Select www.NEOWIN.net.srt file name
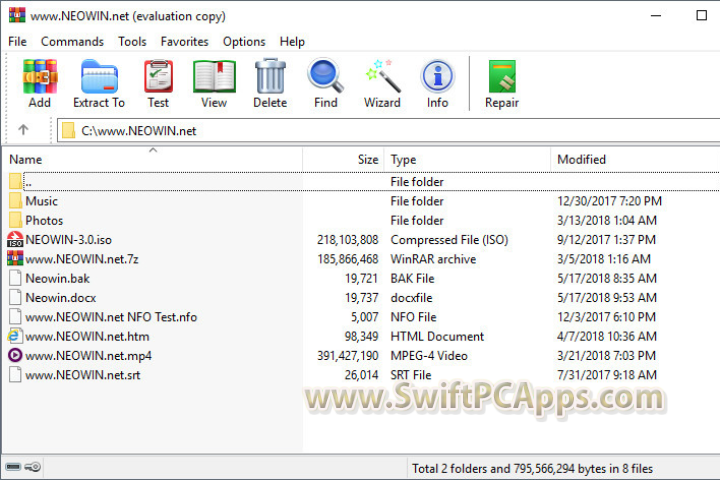Screen dimensions: 720x480 83,375
